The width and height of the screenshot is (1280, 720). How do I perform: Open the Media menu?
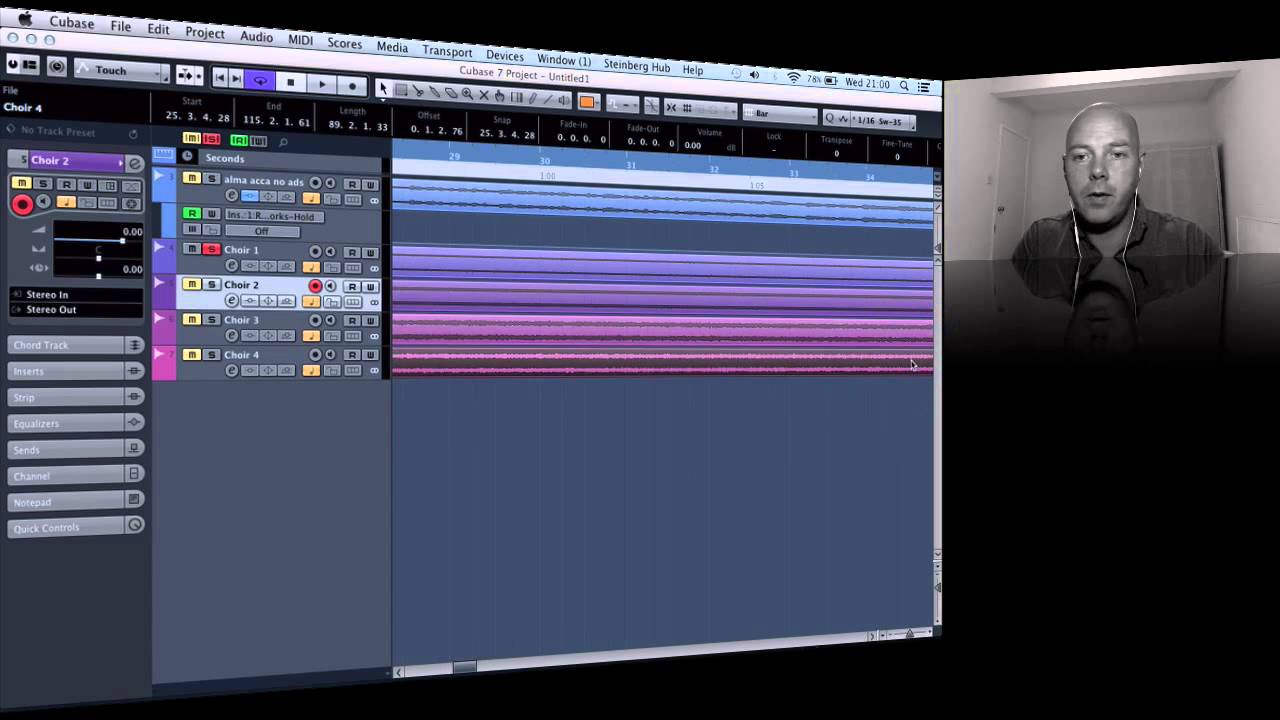tap(392, 47)
